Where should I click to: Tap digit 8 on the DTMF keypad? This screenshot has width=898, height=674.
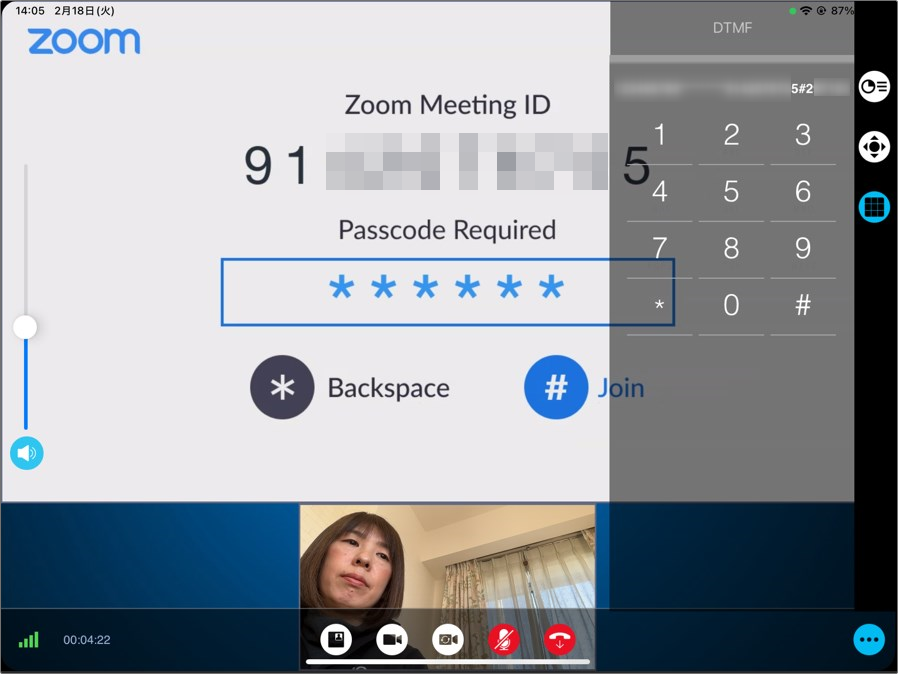(x=731, y=249)
